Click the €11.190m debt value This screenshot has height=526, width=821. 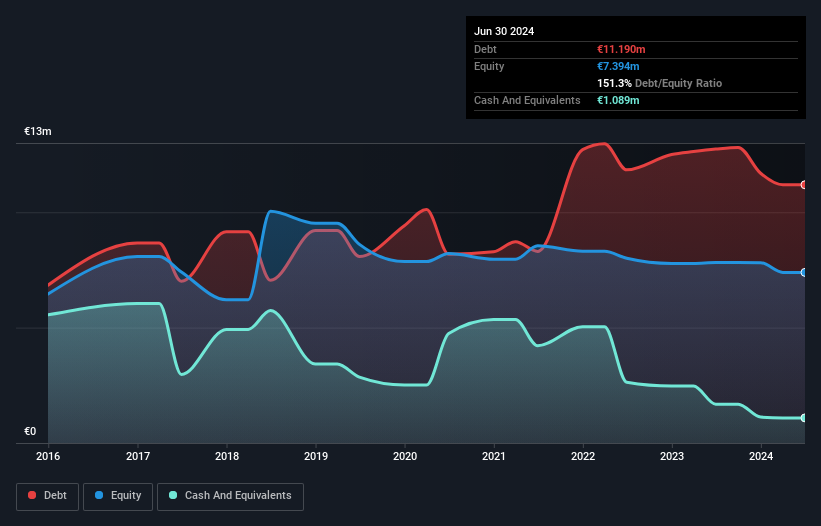point(621,49)
